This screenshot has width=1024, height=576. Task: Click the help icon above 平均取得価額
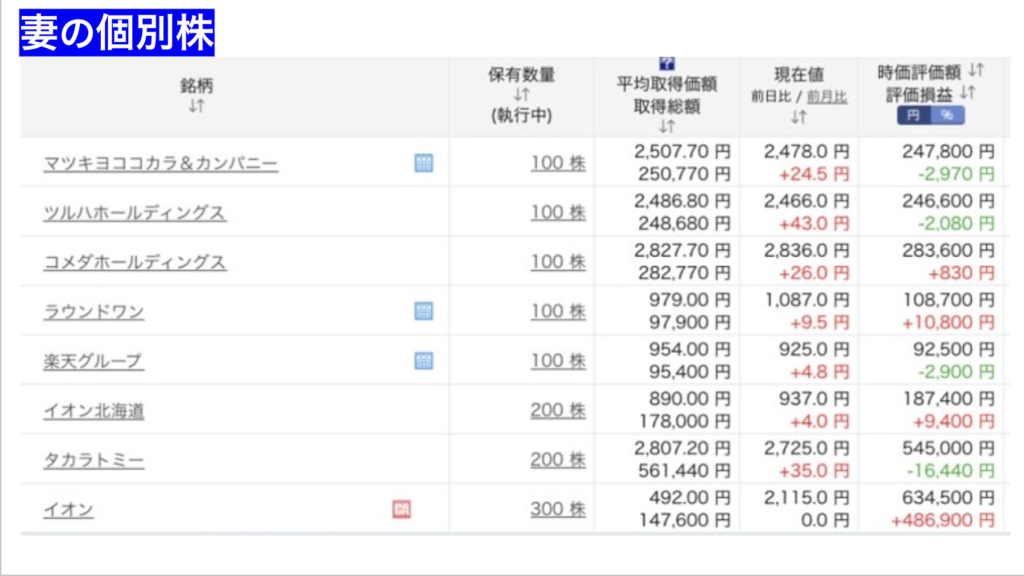(667, 64)
